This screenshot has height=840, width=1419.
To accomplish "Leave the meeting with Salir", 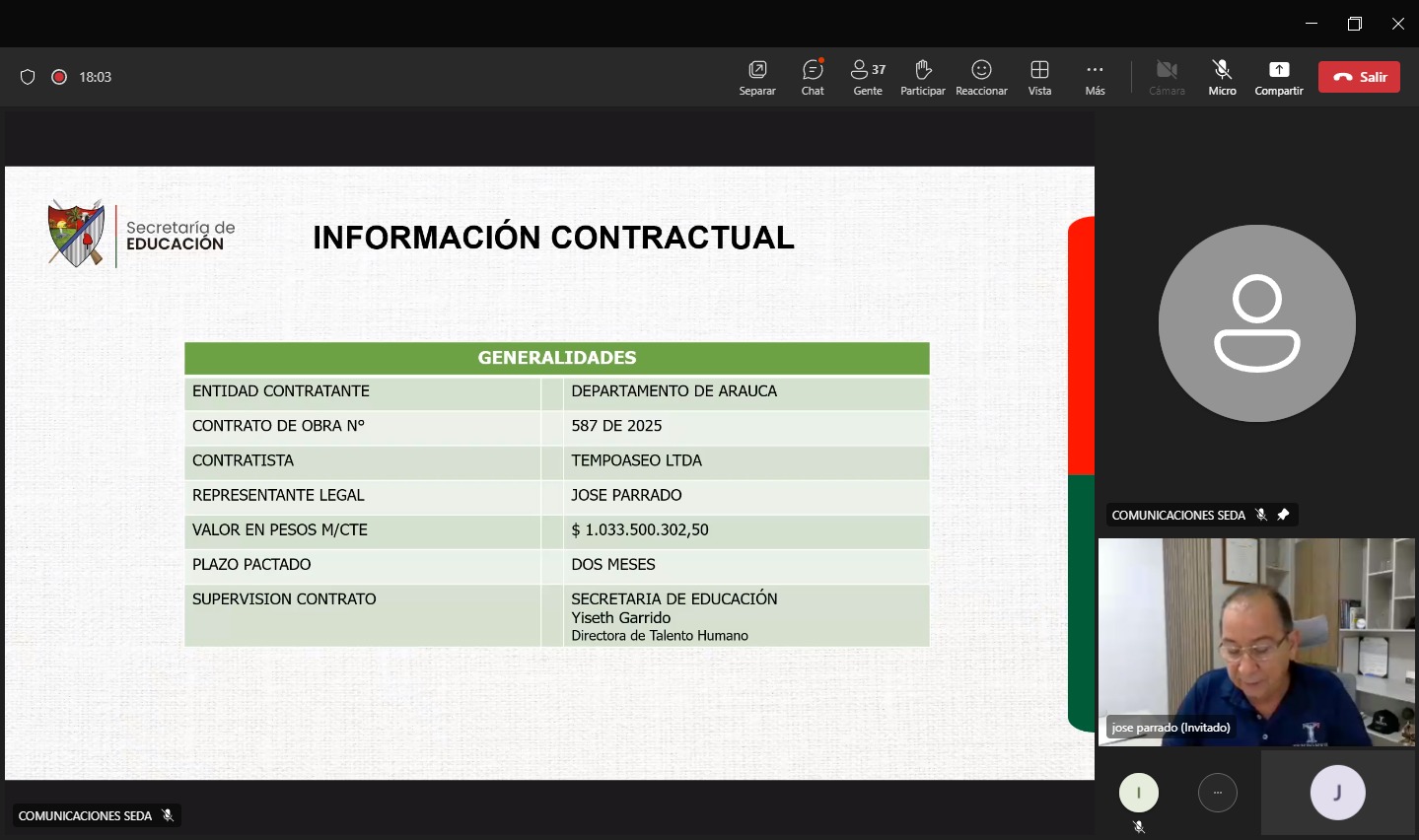I will coord(1359,77).
